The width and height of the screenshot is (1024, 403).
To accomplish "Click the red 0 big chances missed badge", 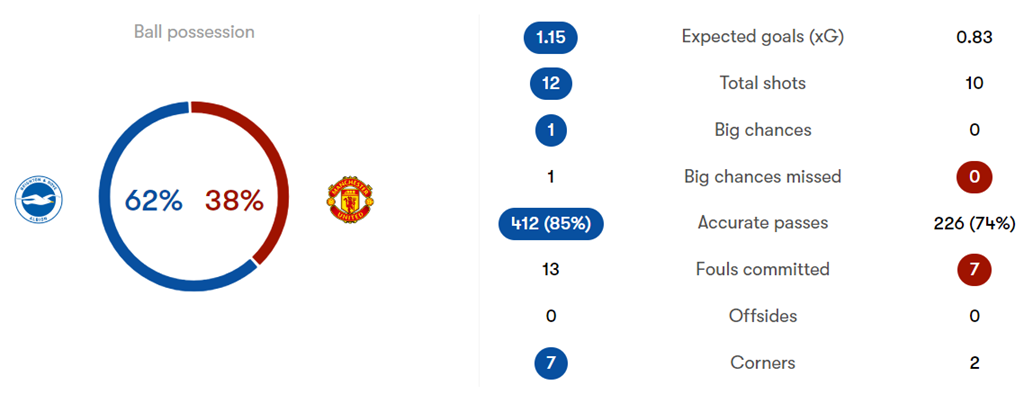I will click(x=974, y=177).
